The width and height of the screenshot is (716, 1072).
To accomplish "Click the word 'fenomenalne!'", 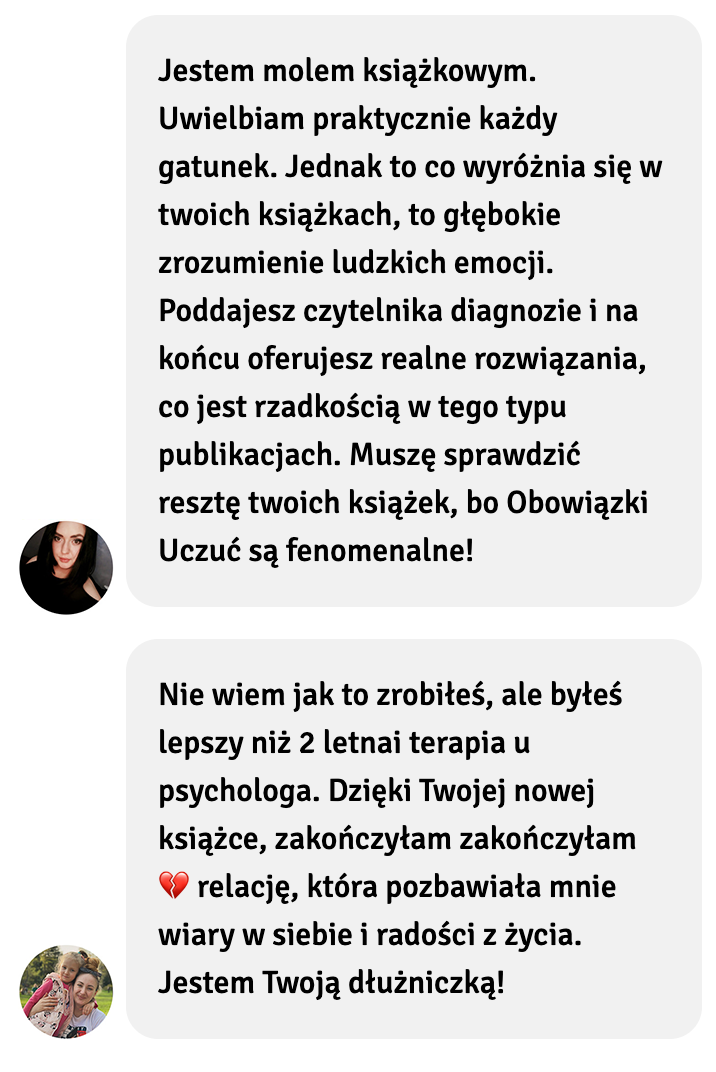I will 380,551.
